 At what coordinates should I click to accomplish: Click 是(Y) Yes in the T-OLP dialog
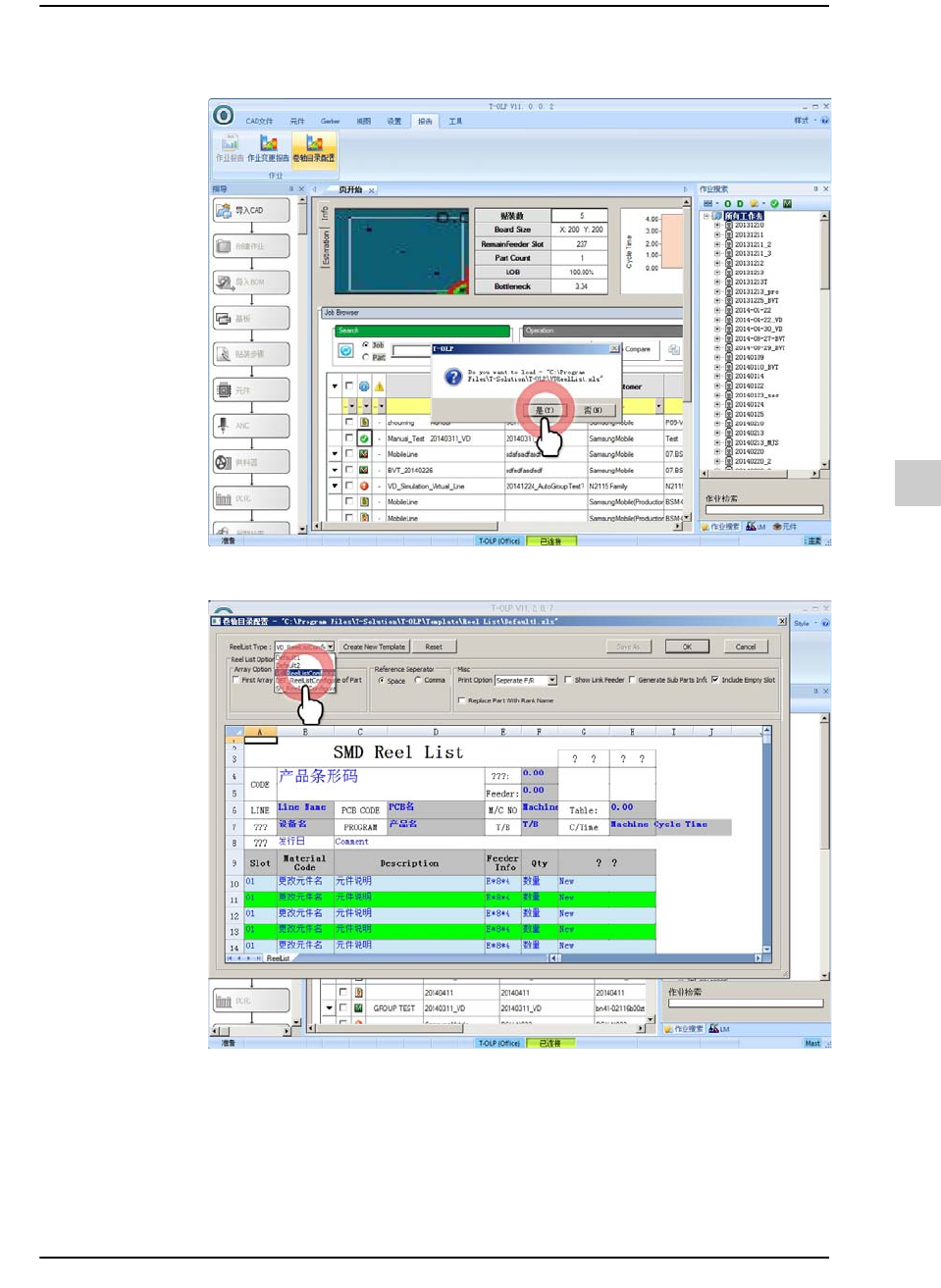(x=545, y=410)
